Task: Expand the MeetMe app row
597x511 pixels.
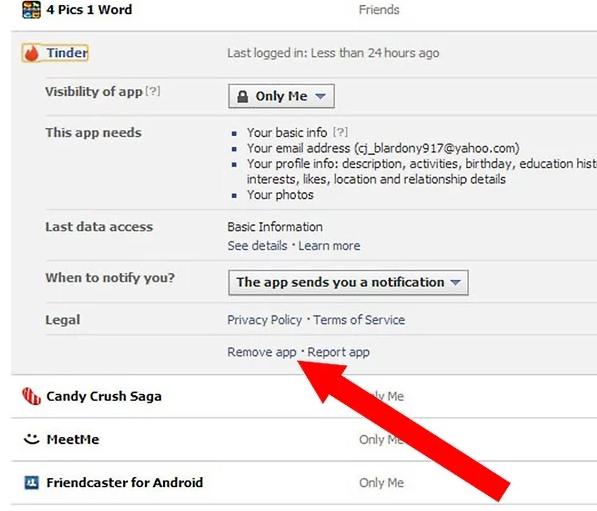Action: tap(304, 439)
